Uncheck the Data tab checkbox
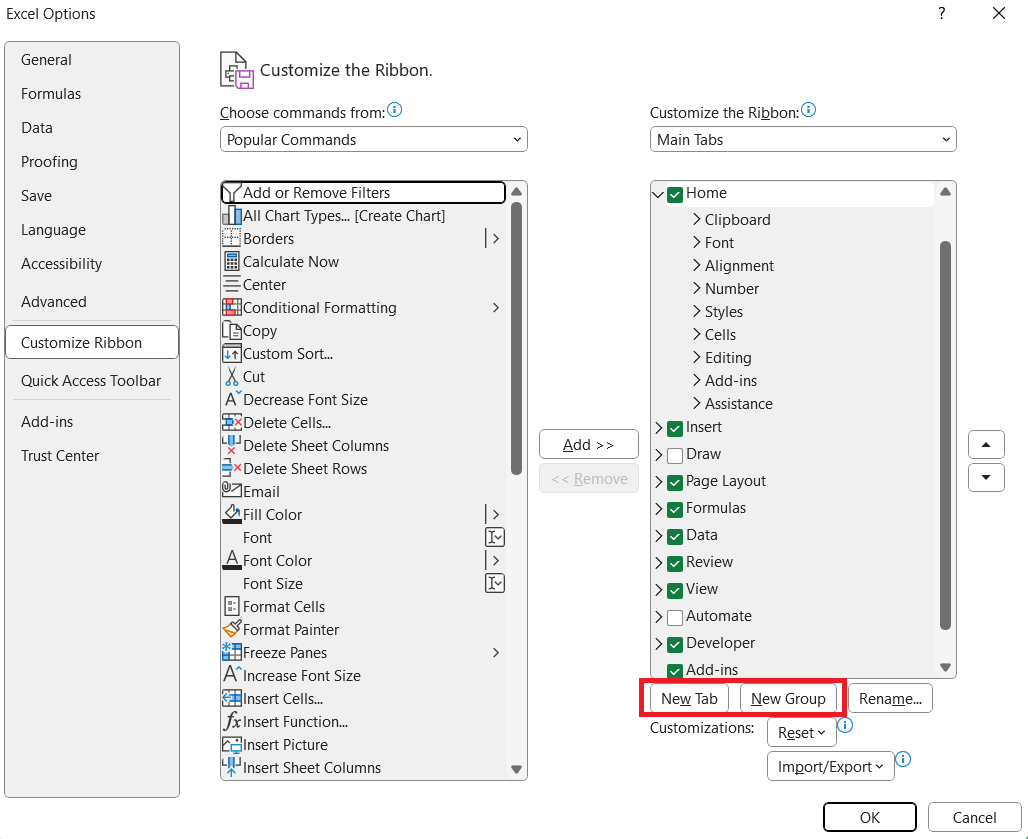Viewport: 1028px width, 839px height. pos(675,536)
